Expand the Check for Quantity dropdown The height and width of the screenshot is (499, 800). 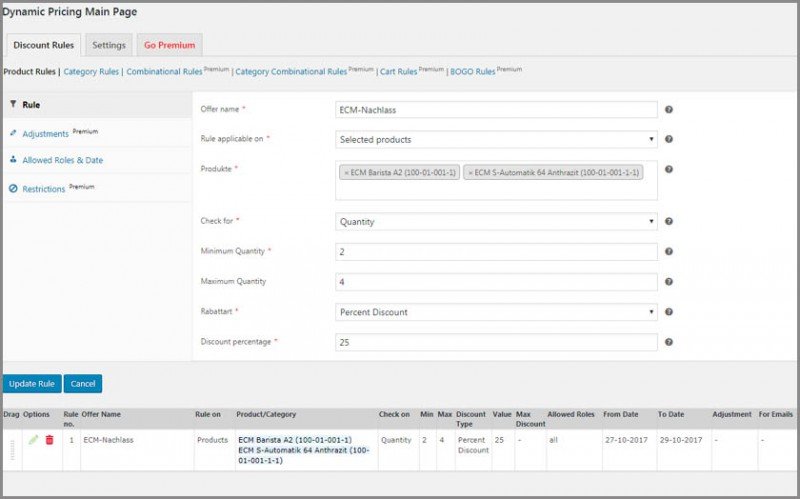click(x=496, y=222)
